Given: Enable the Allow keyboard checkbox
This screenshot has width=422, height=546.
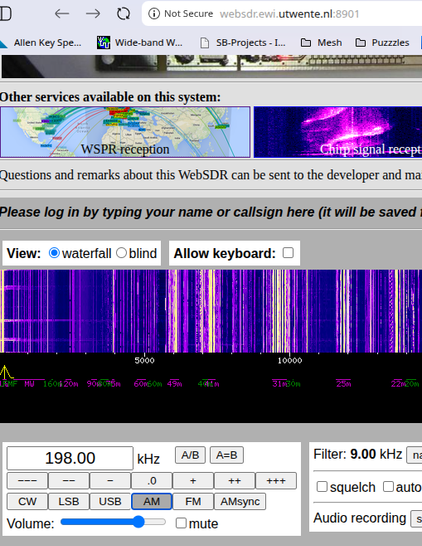Looking at the screenshot, I should click(x=288, y=253).
